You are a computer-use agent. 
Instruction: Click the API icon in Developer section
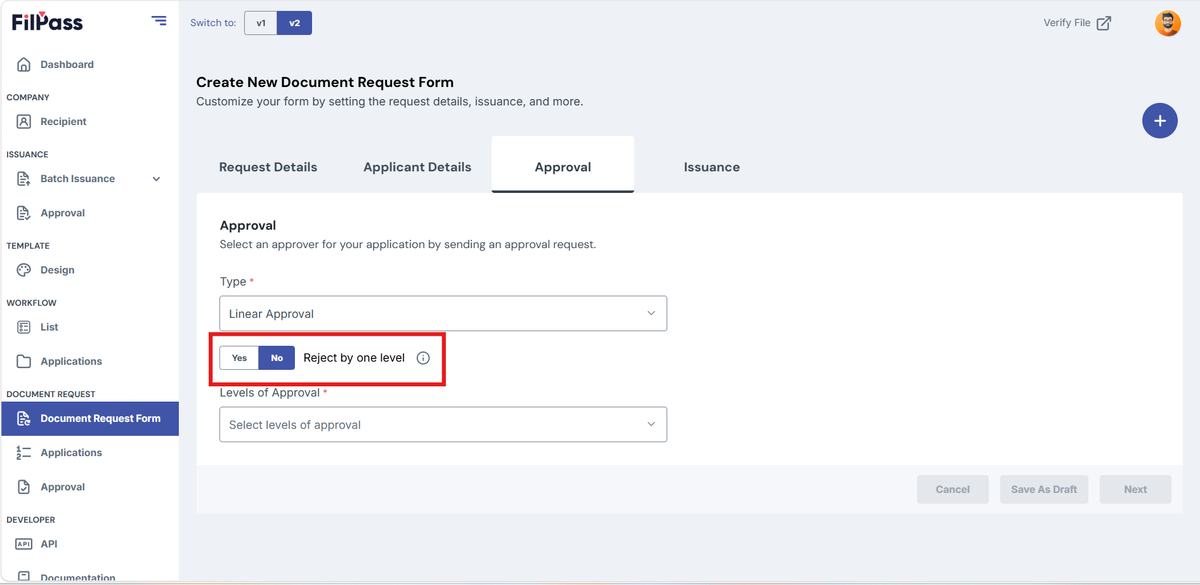24,544
